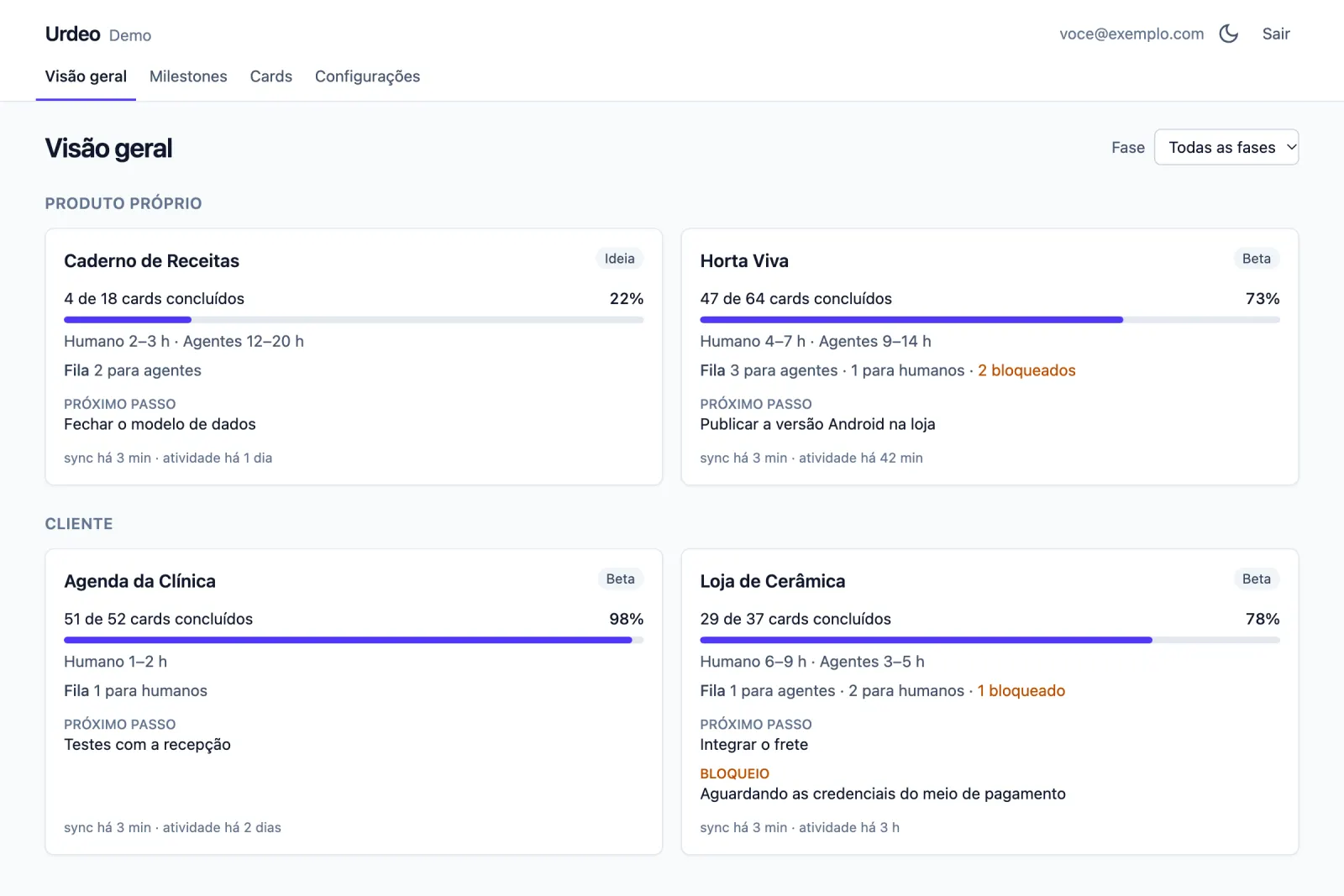
Task: Click the 73% completion value
Action: [1263, 299]
